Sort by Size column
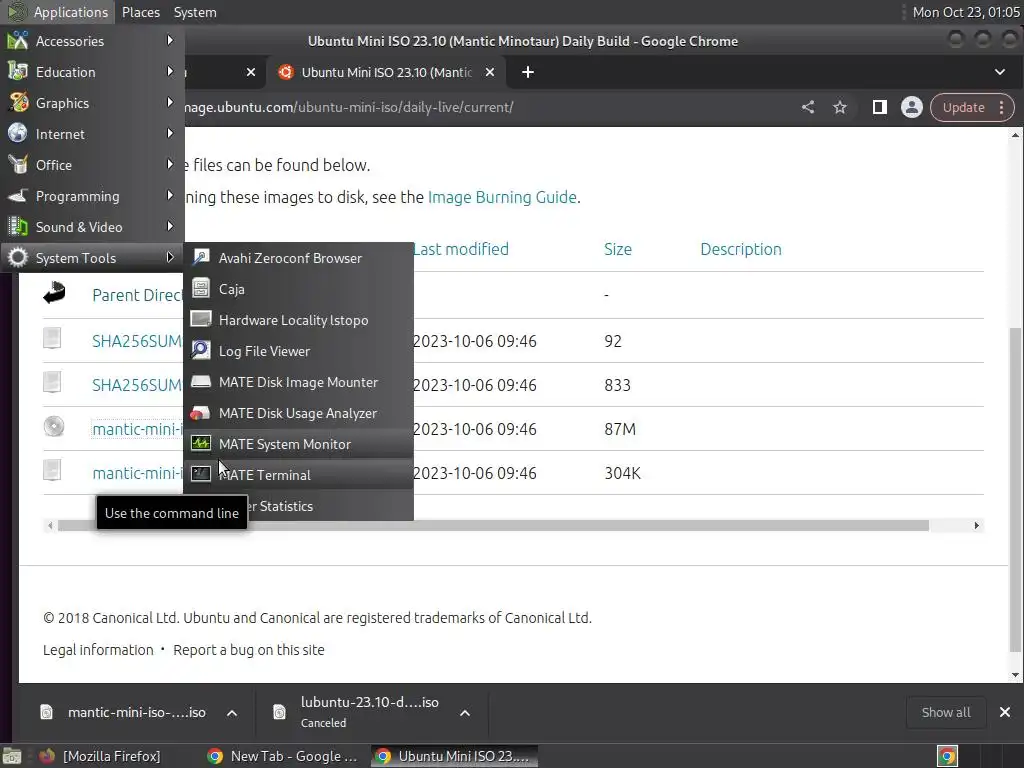This screenshot has width=1024, height=768. pos(618,249)
